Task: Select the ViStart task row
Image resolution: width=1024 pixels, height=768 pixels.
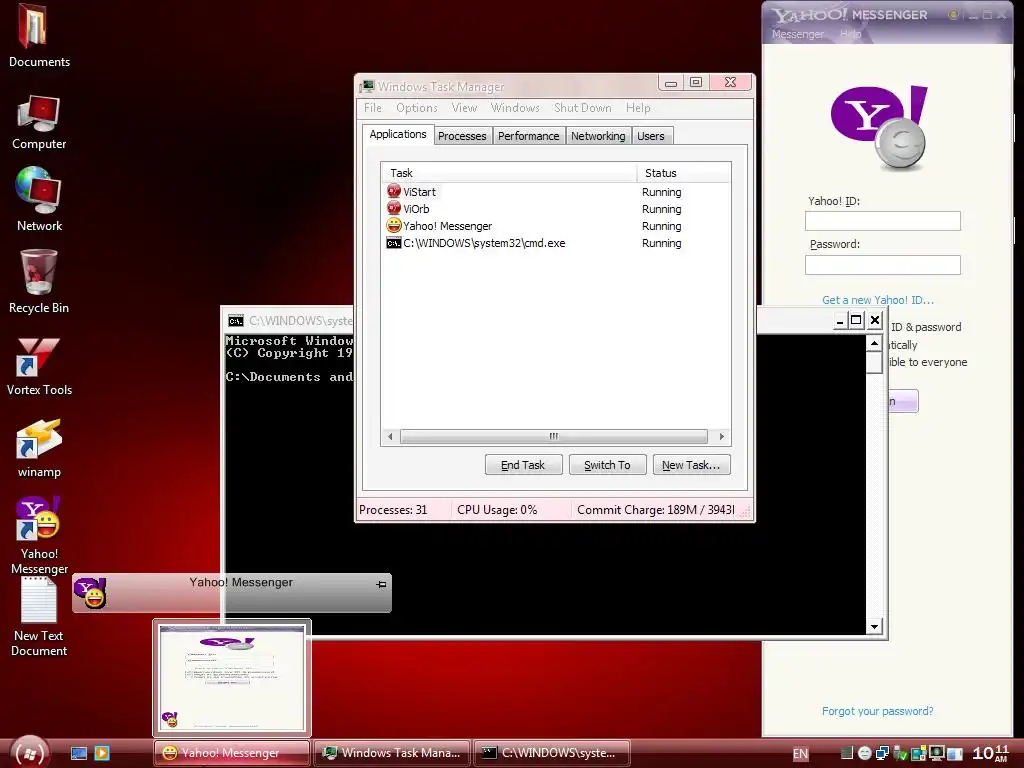Action: [x=555, y=192]
